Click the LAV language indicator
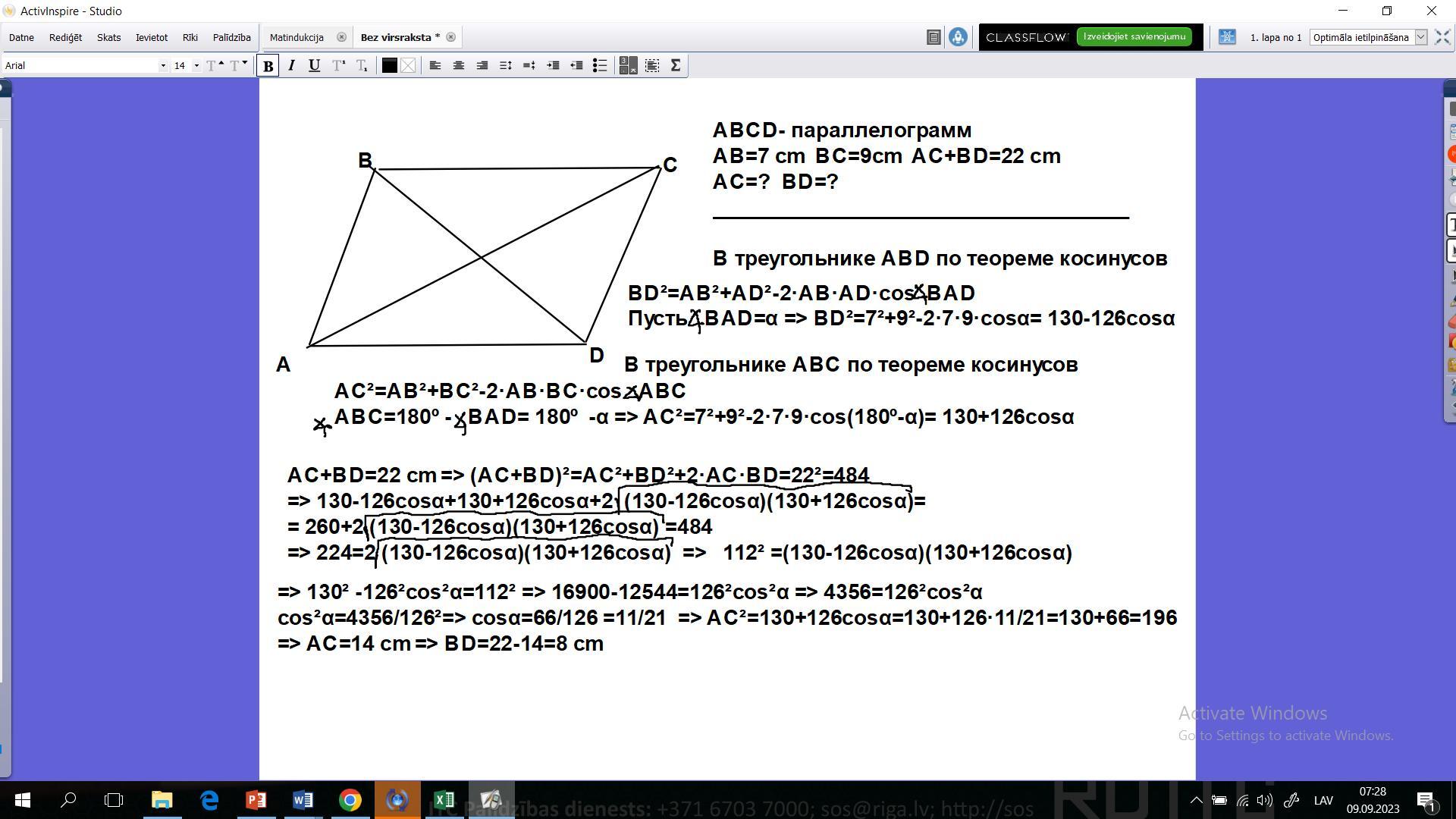Screen dimensions: 1456x819 pos(1323,800)
